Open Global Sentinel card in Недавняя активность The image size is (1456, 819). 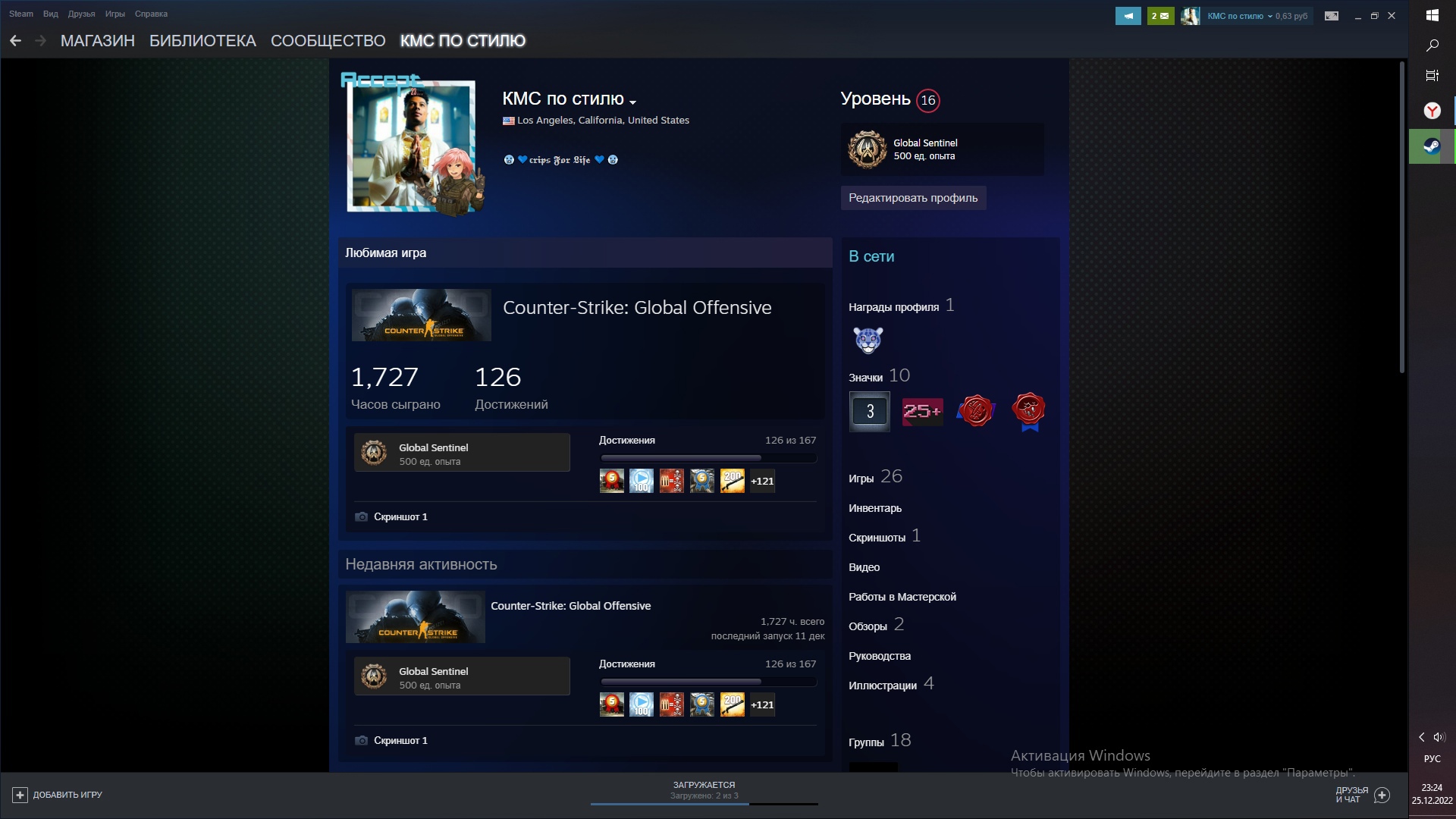(462, 676)
